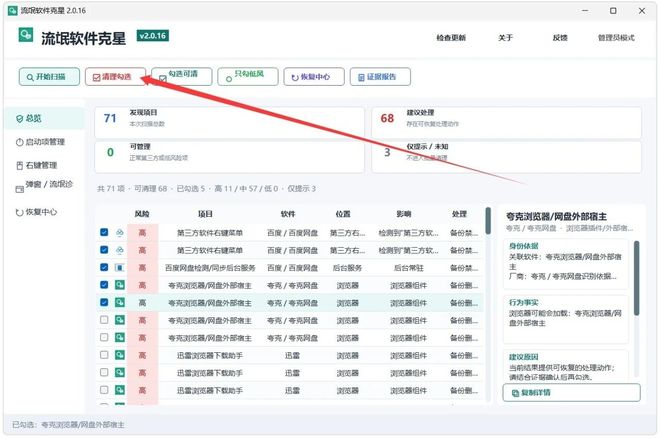
Task: Click 夸克 / 夸克网盘 in the highlighted row
Action: pos(292,303)
